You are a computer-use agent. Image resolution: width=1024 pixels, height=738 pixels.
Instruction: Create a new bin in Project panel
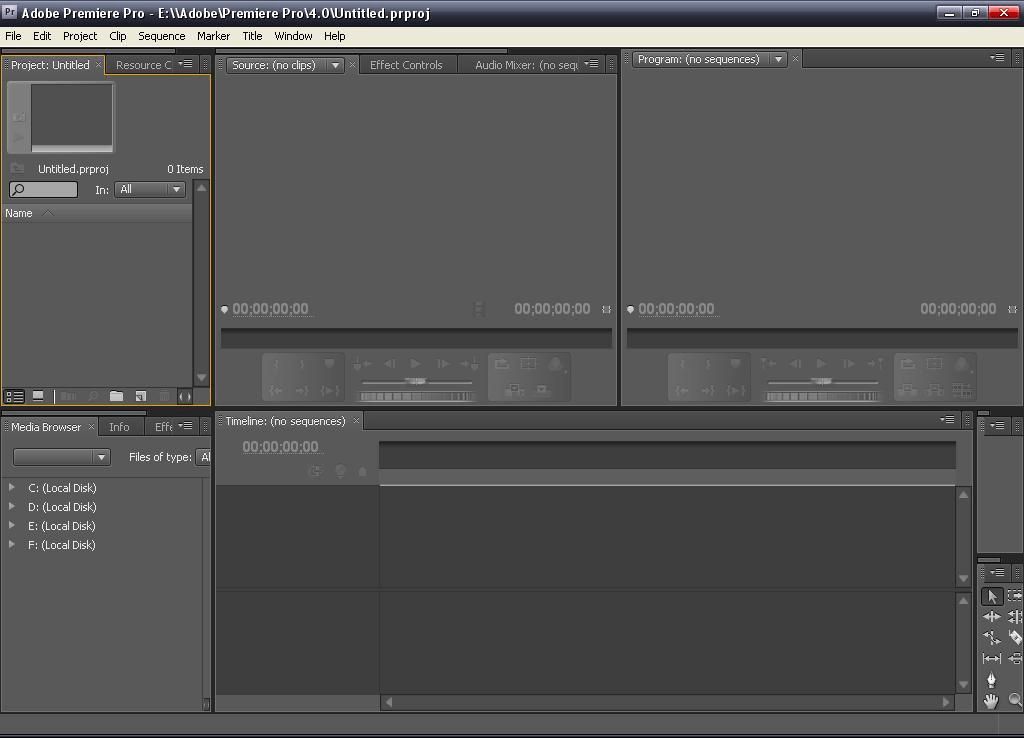tap(116, 397)
